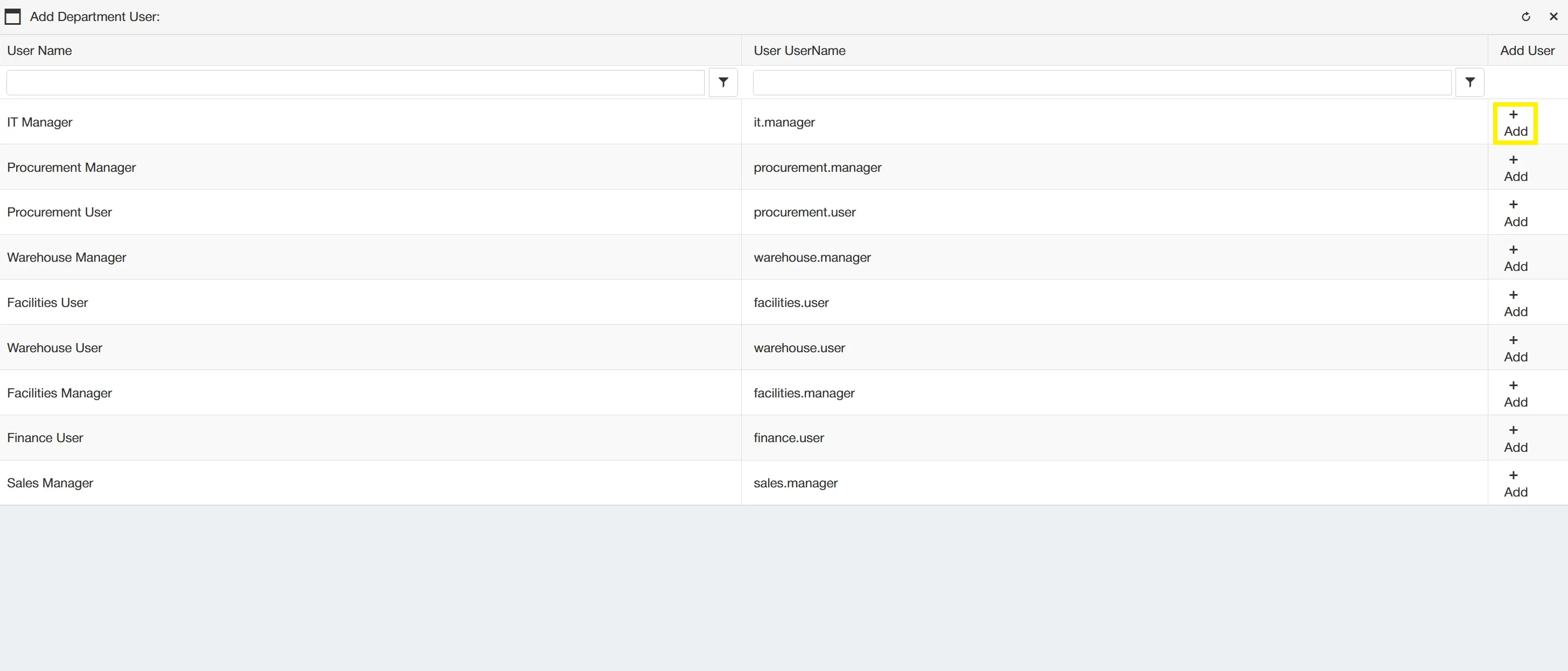Open the User UserName filter menu
Viewport: 1568px width, 671px height.
coord(1469,82)
